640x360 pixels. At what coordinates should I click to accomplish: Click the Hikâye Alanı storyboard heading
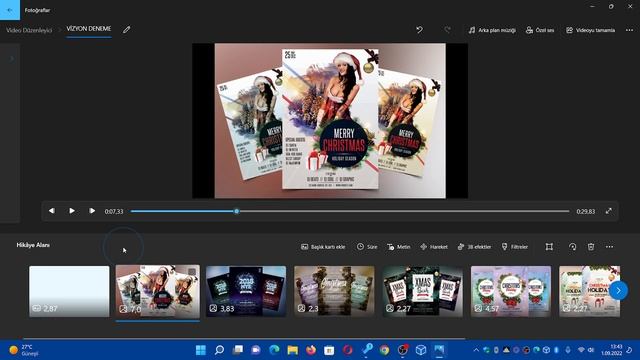pos(33,245)
